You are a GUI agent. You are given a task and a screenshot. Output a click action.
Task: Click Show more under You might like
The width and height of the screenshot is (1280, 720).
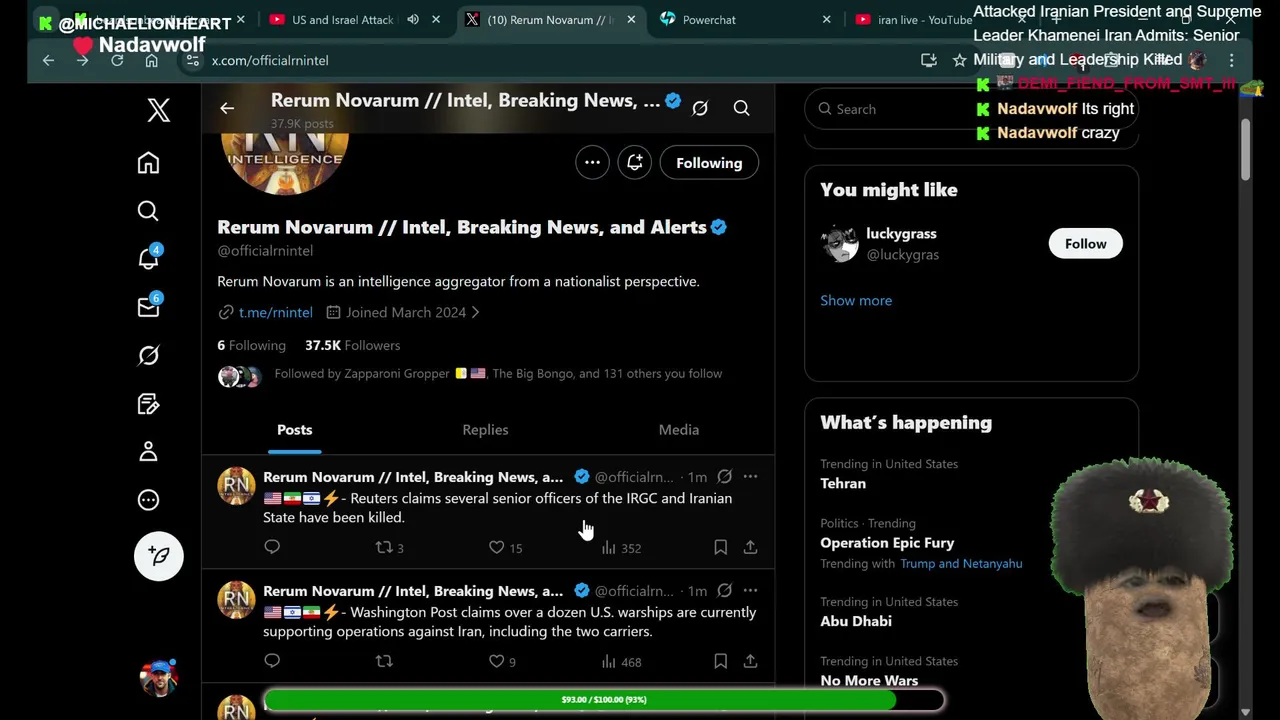856,300
